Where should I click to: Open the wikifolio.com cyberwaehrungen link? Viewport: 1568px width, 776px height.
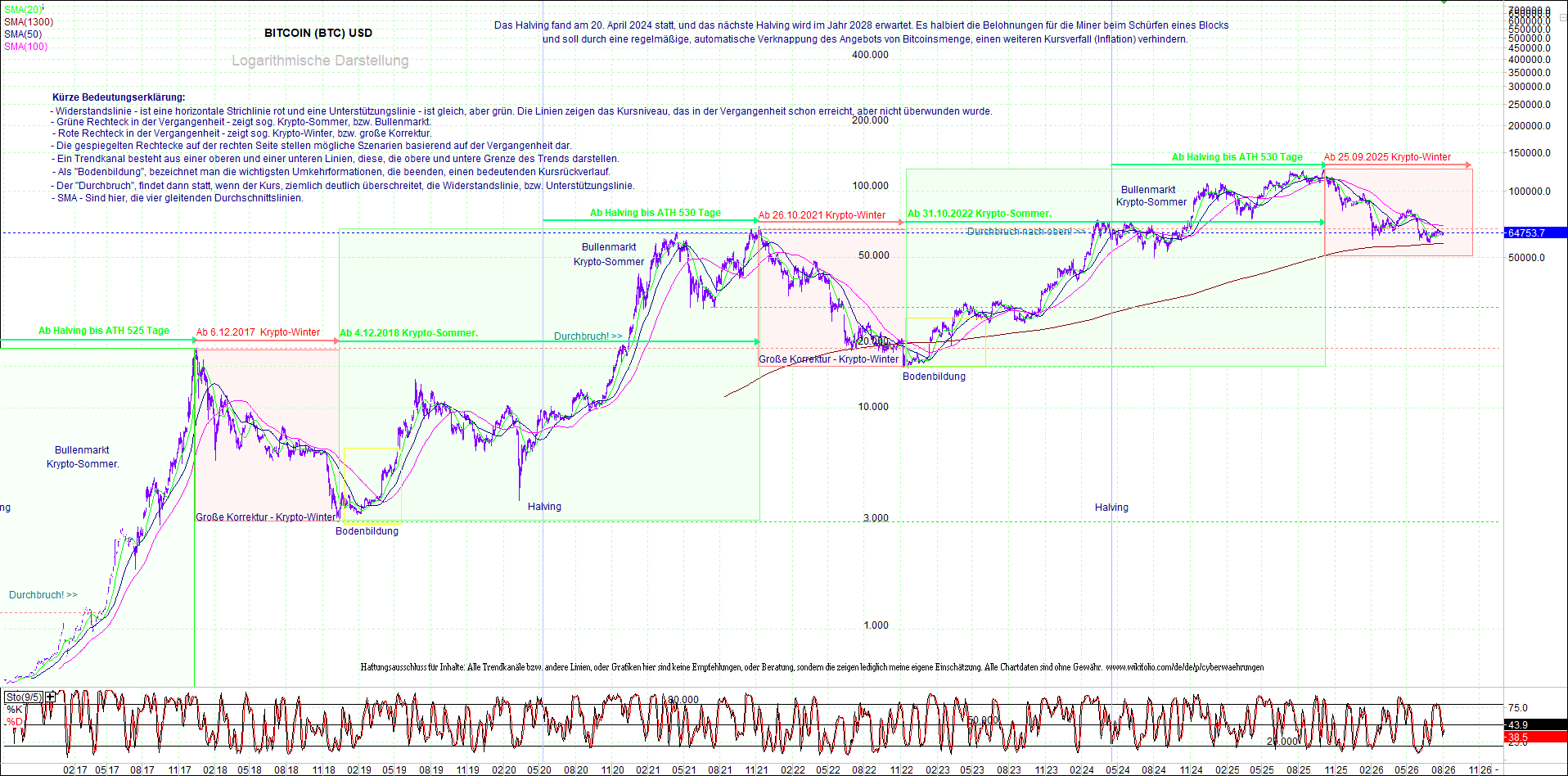point(1184,667)
